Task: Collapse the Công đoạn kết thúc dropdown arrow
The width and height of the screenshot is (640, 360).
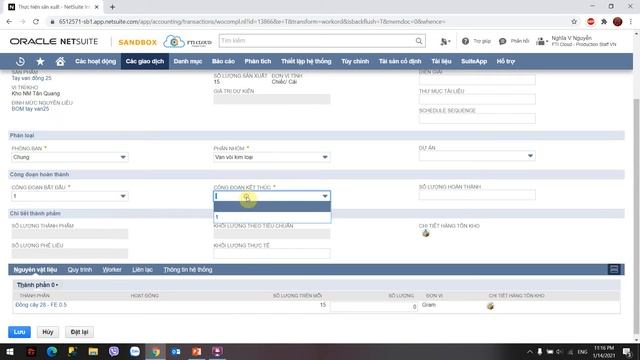Action: pyautogui.click(x=325, y=196)
